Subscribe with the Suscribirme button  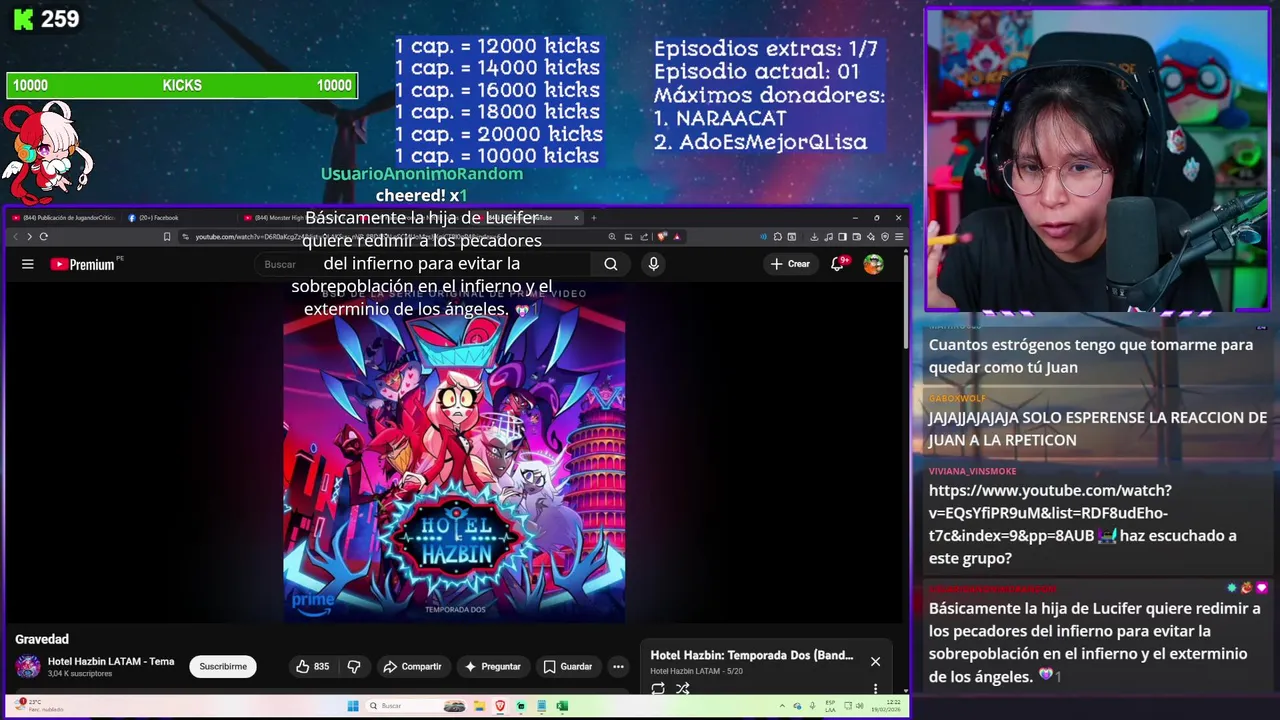point(223,666)
